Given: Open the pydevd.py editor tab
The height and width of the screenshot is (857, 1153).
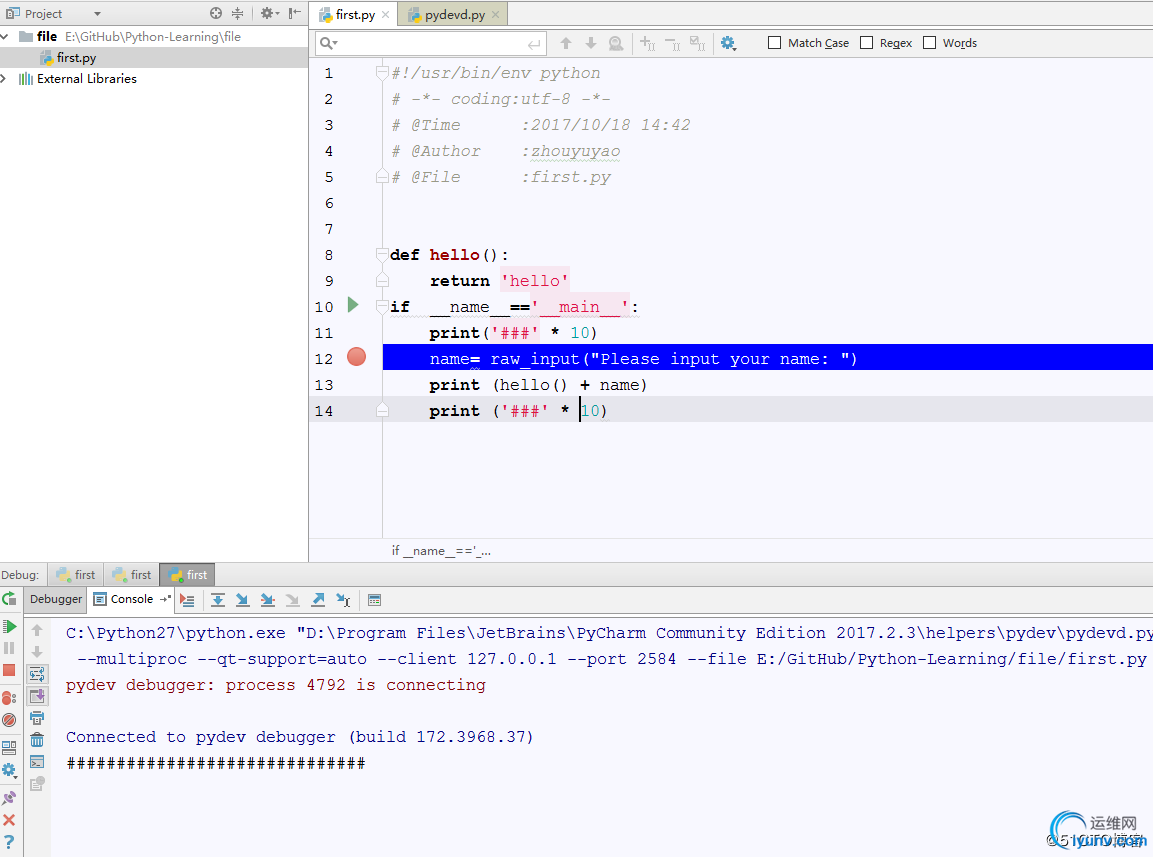Looking at the screenshot, I should point(454,15).
